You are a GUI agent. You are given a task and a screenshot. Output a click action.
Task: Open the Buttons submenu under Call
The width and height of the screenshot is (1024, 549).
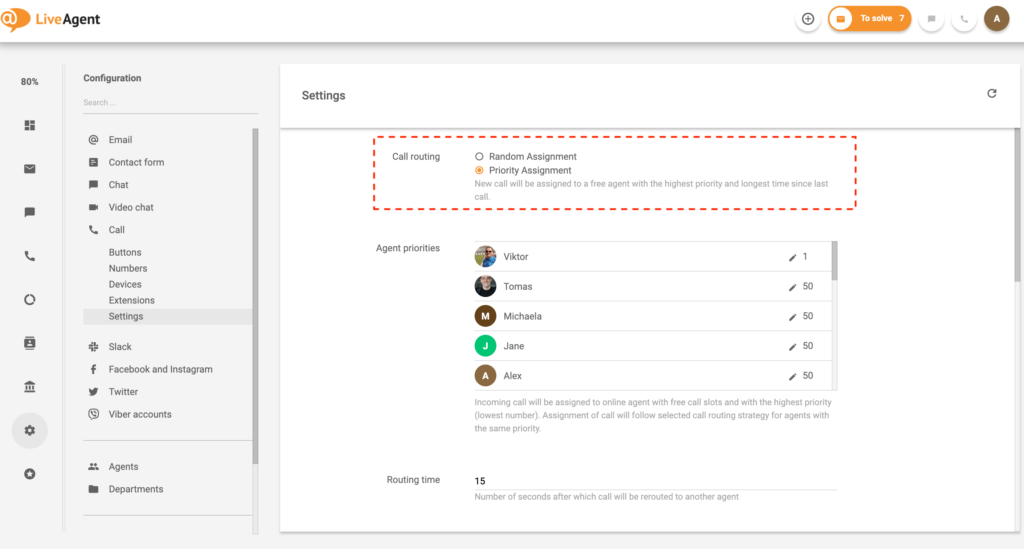click(125, 253)
